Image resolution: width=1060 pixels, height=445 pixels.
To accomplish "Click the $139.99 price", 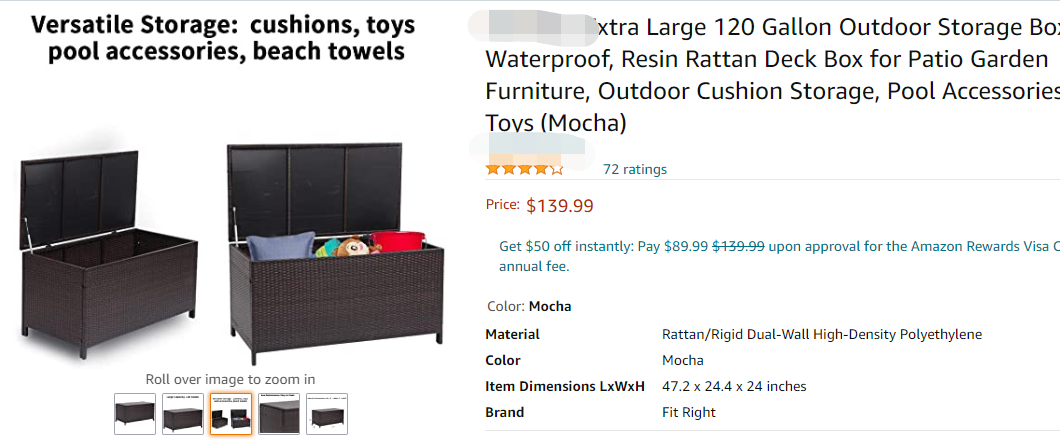I will [x=560, y=206].
